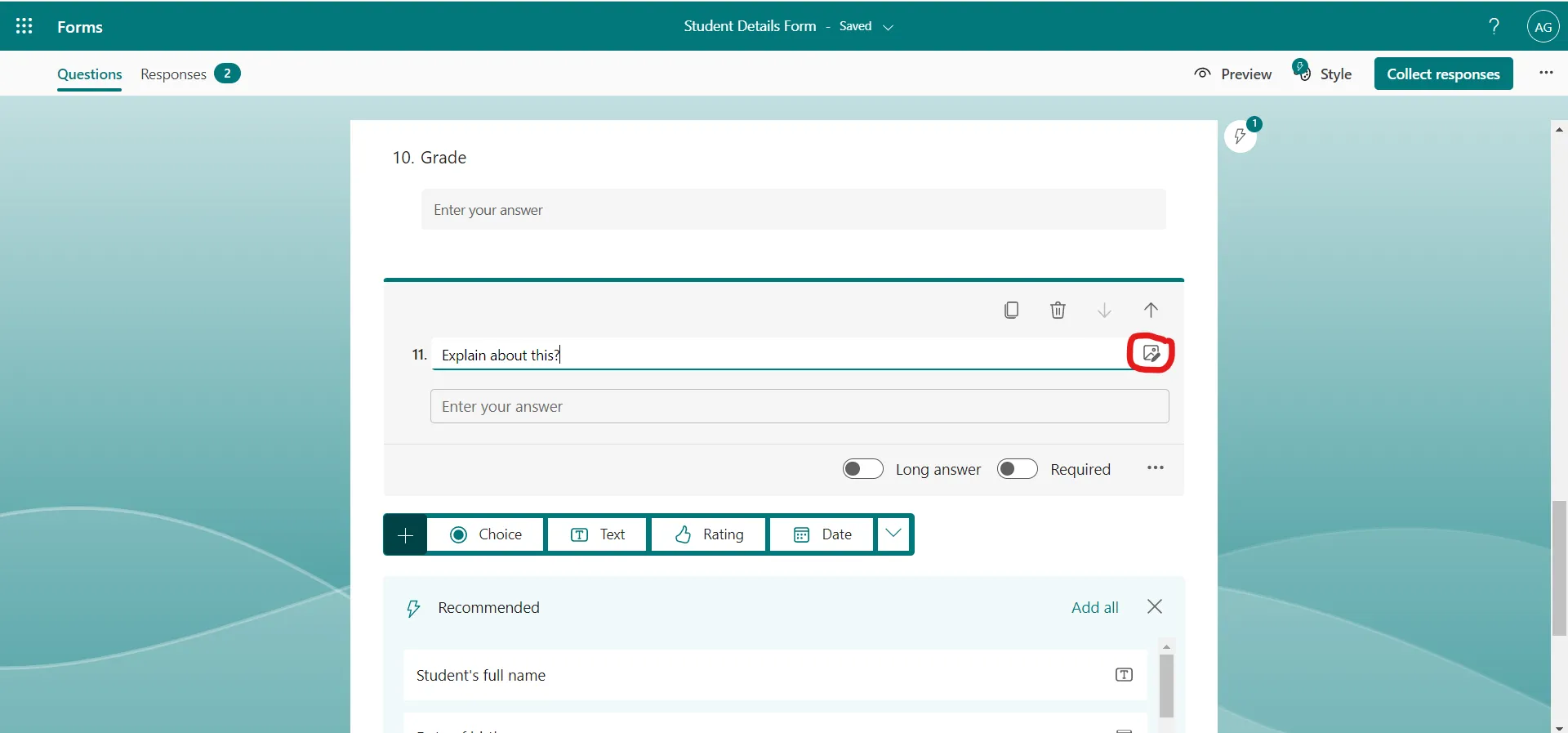Screen dimensions: 1568x733
Task: Click the Responses count badge 2
Action: pyautogui.click(x=227, y=74)
